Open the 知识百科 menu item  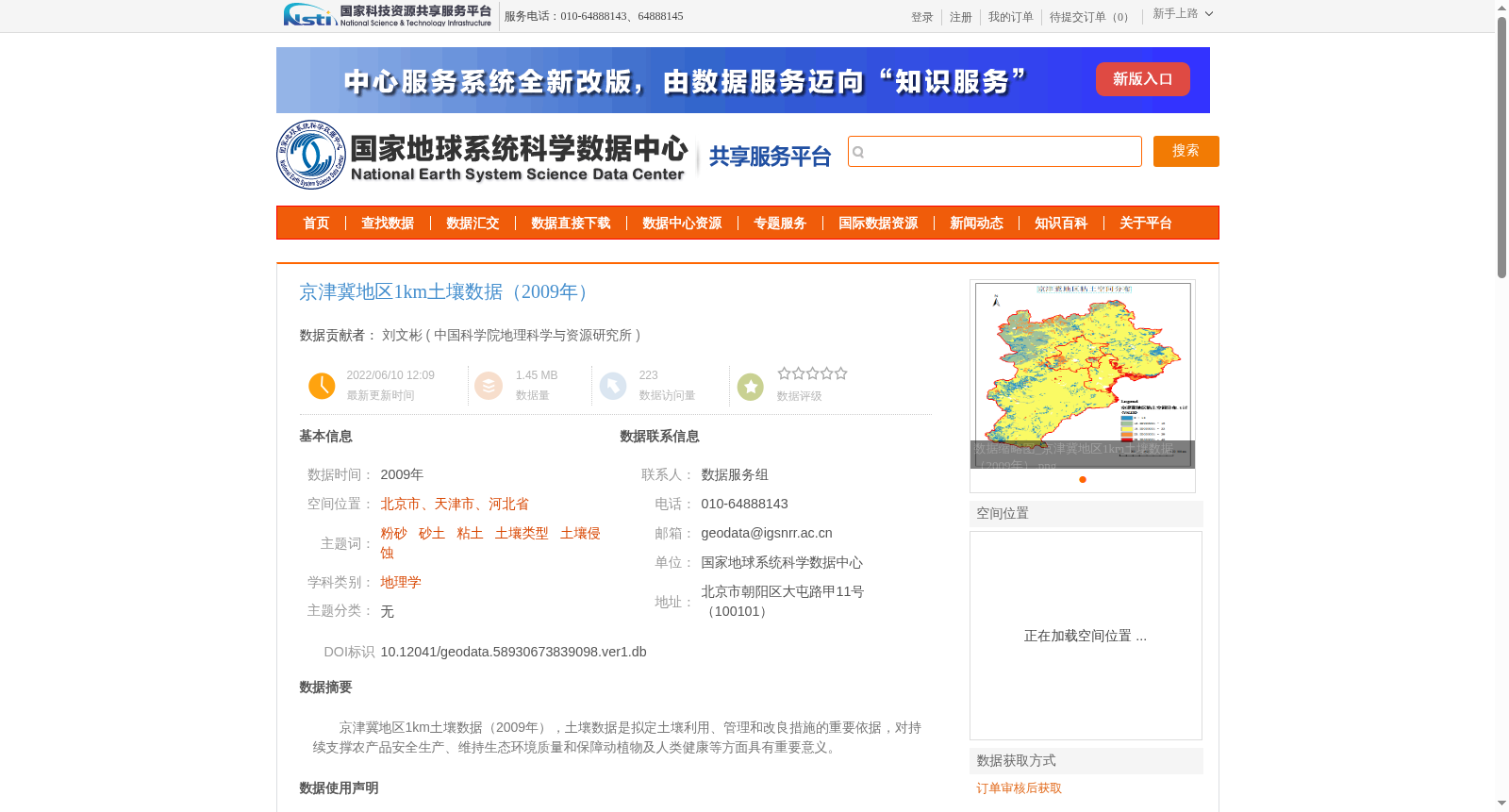point(1061,224)
